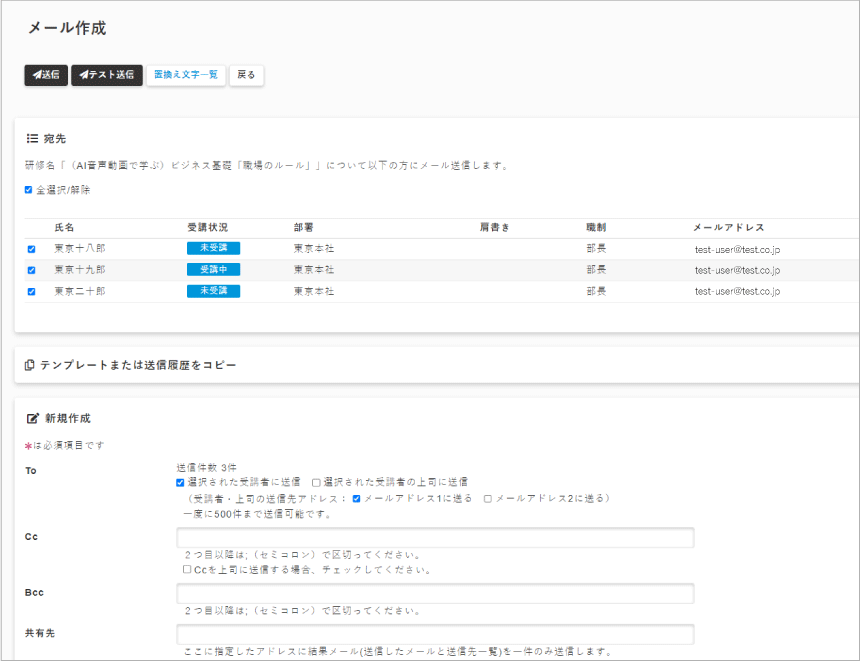860x661 pixels.
Task: Expand テンプレートまたは送信履歴をコピー section
Action: tap(138, 366)
